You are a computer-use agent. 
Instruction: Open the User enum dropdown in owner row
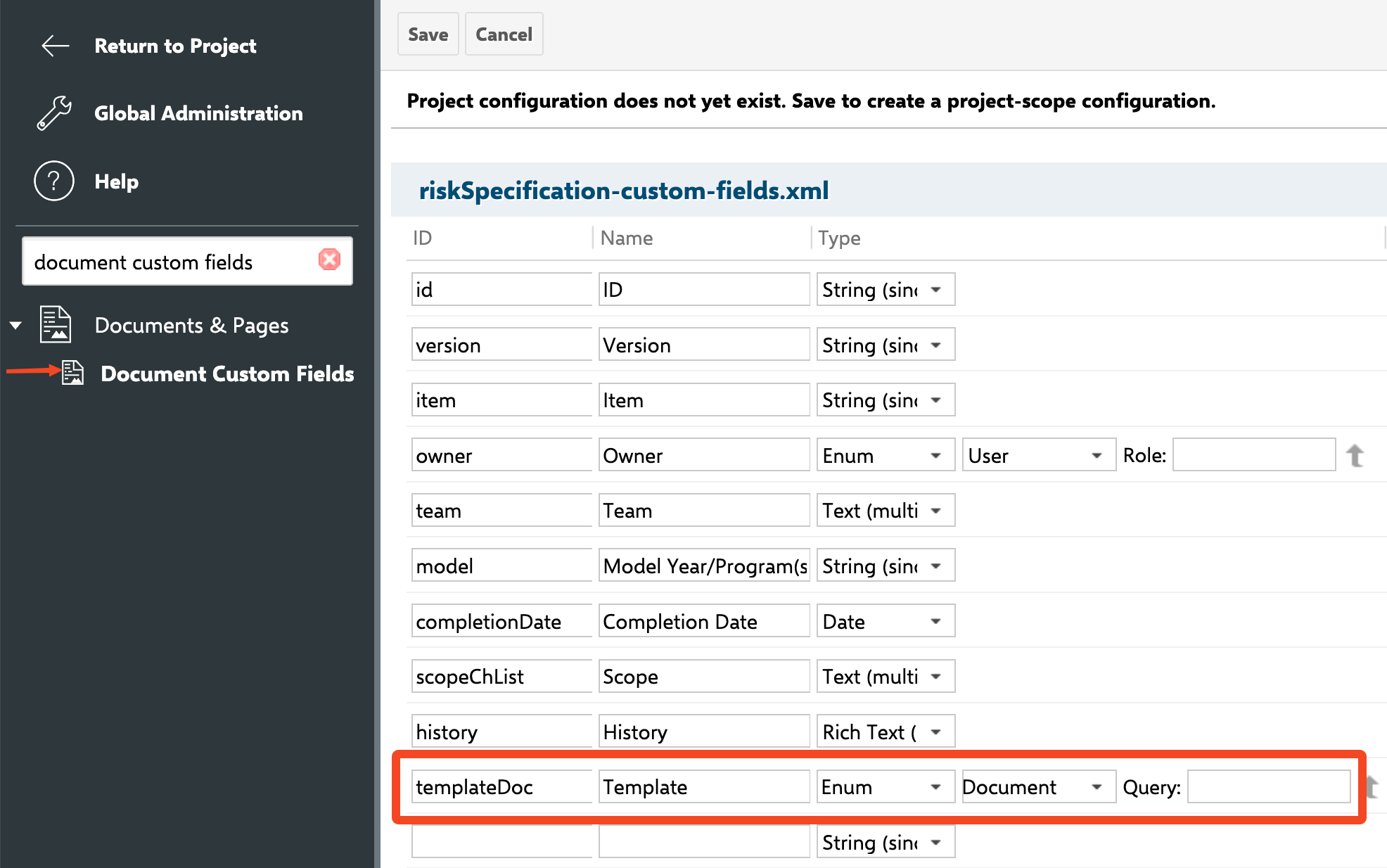click(x=1039, y=455)
